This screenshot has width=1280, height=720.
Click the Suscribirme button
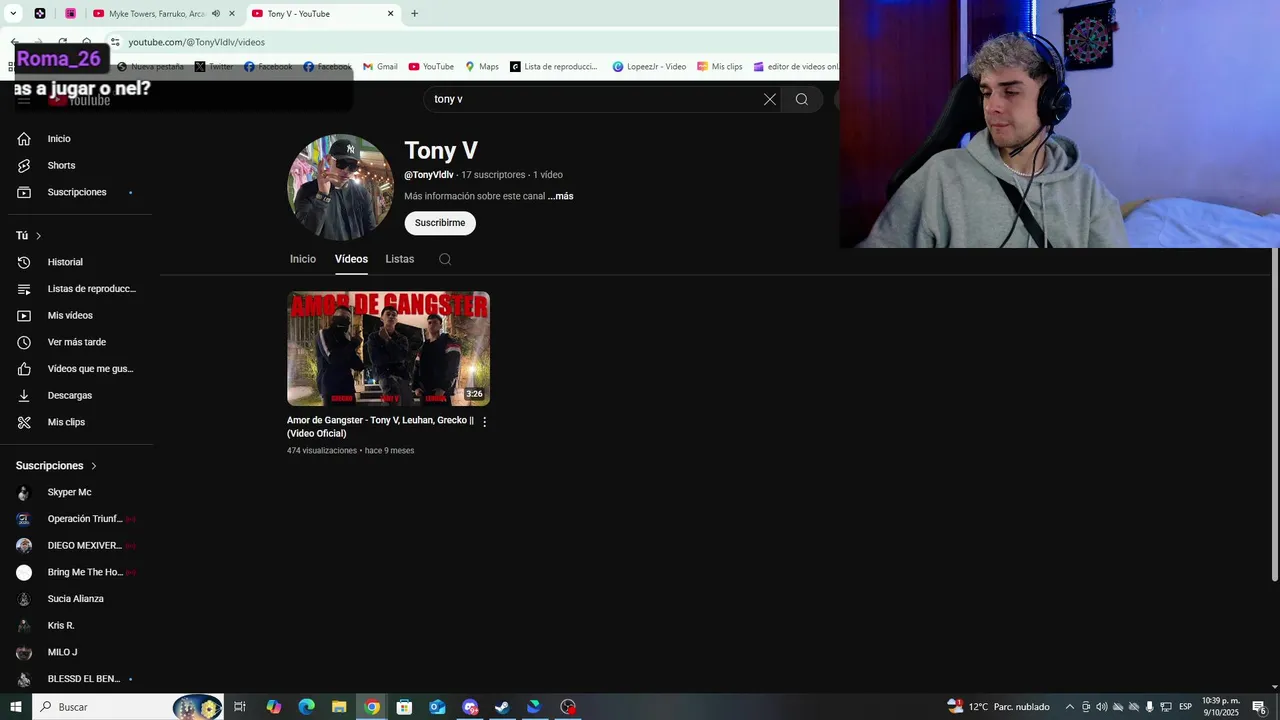click(x=440, y=223)
